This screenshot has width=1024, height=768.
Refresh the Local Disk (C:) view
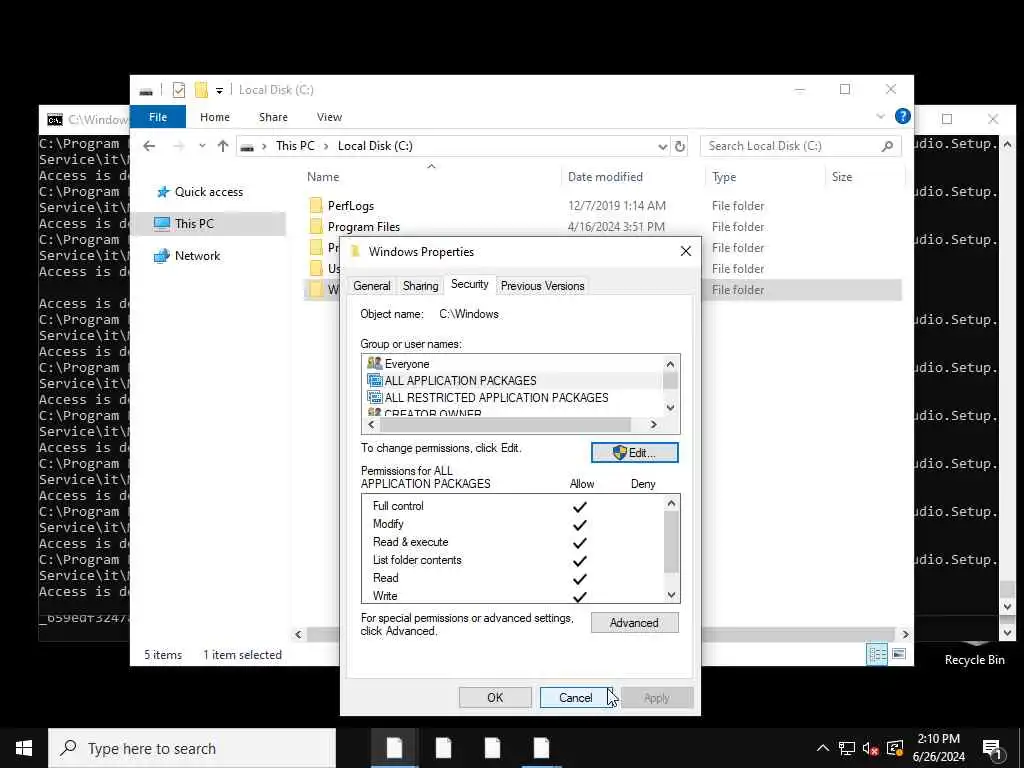680,146
